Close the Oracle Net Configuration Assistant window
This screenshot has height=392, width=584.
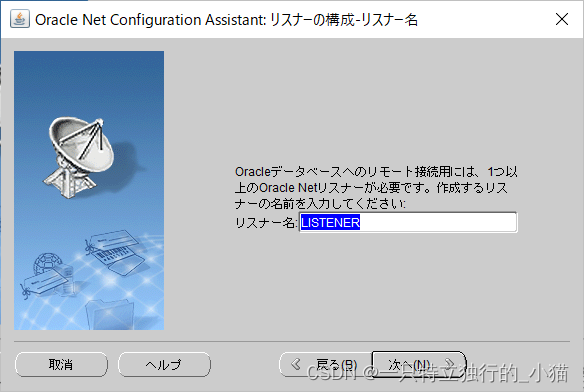(x=562, y=19)
